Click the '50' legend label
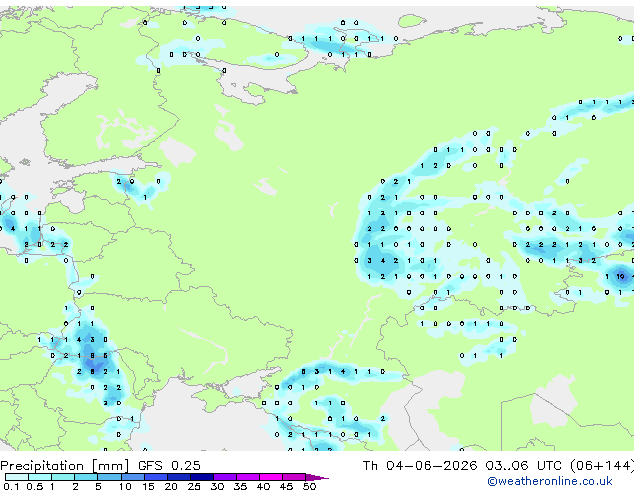 click(x=309, y=486)
